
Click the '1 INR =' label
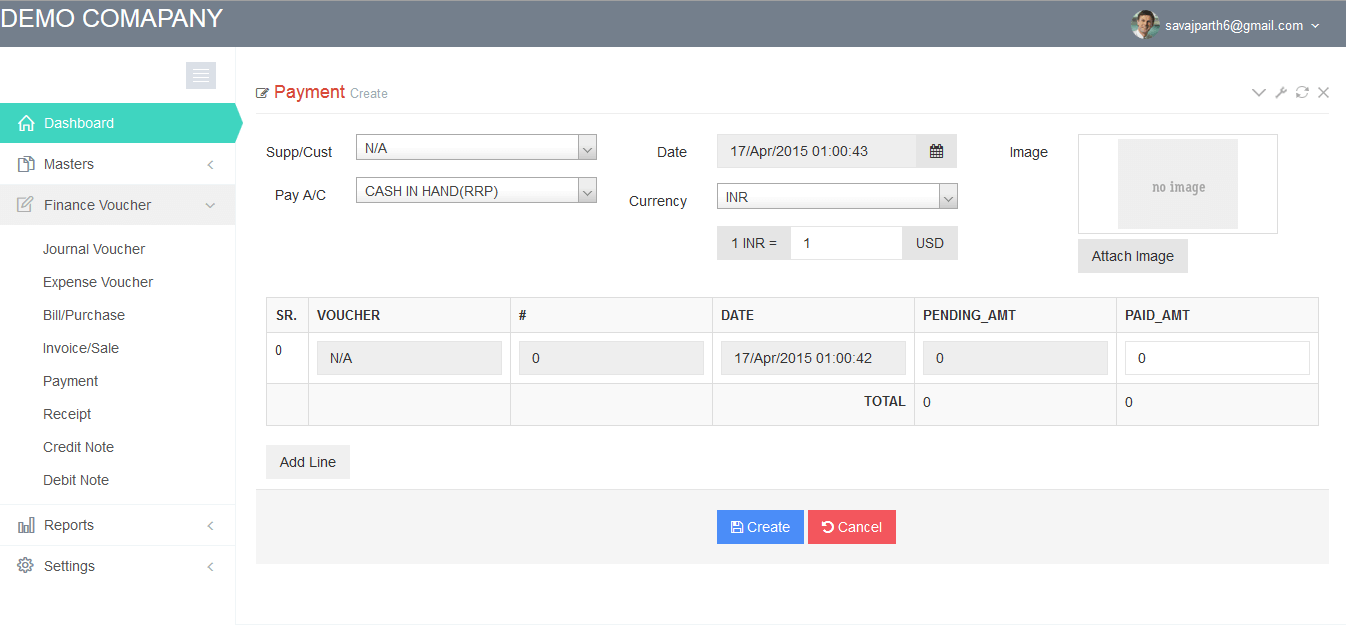(754, 243)
